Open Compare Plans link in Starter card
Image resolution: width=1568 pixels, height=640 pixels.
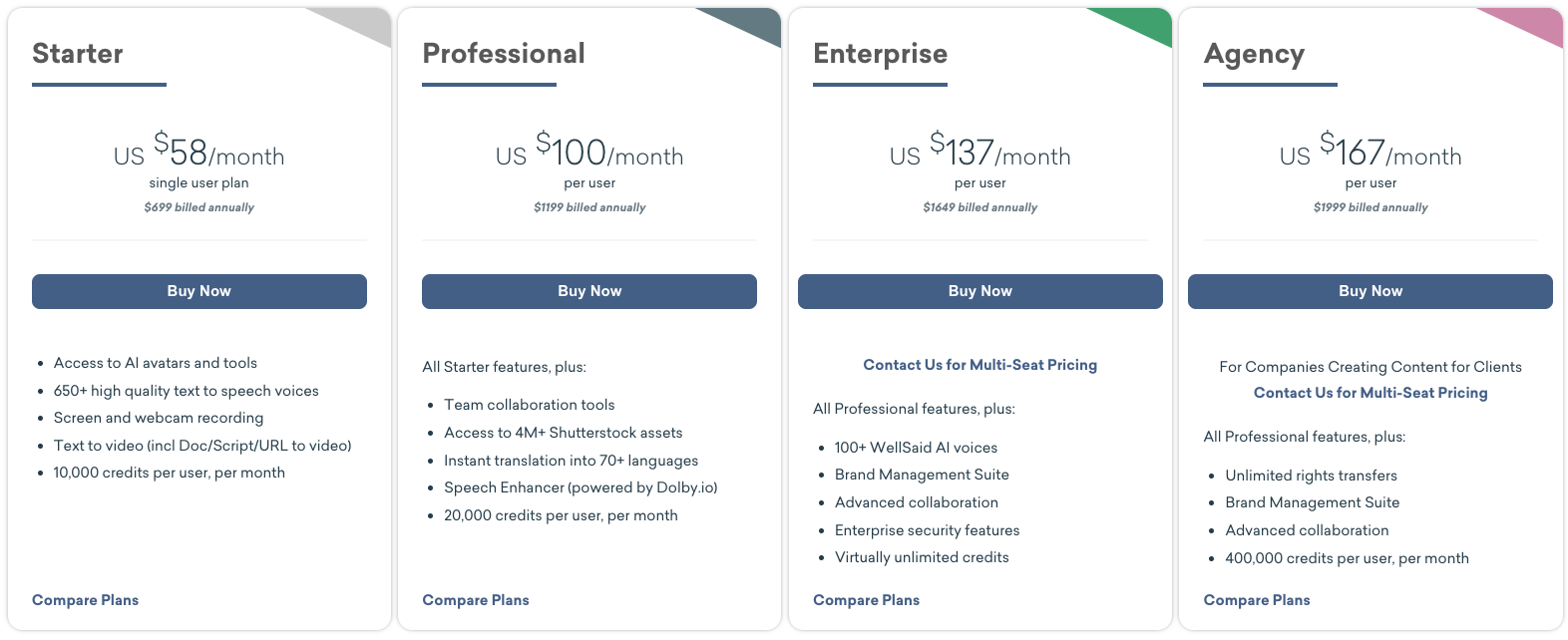tap(85, 600)
